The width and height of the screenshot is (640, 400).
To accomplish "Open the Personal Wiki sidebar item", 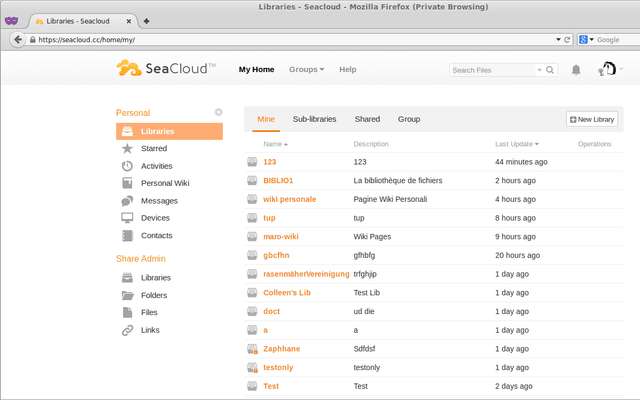I will [165, 183].
